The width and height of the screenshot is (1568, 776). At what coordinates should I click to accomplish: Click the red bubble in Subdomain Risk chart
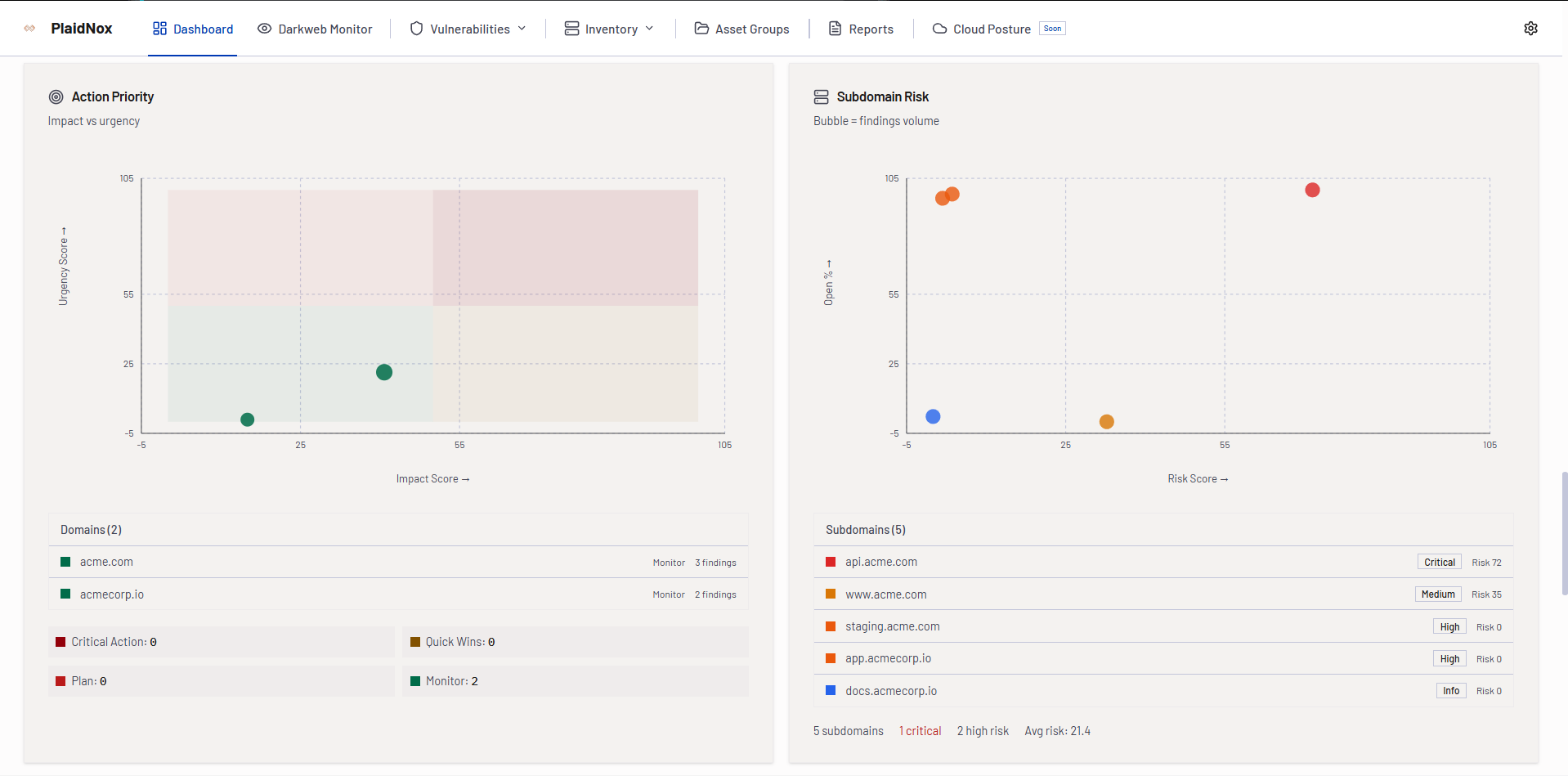(x=1312, y=191)
